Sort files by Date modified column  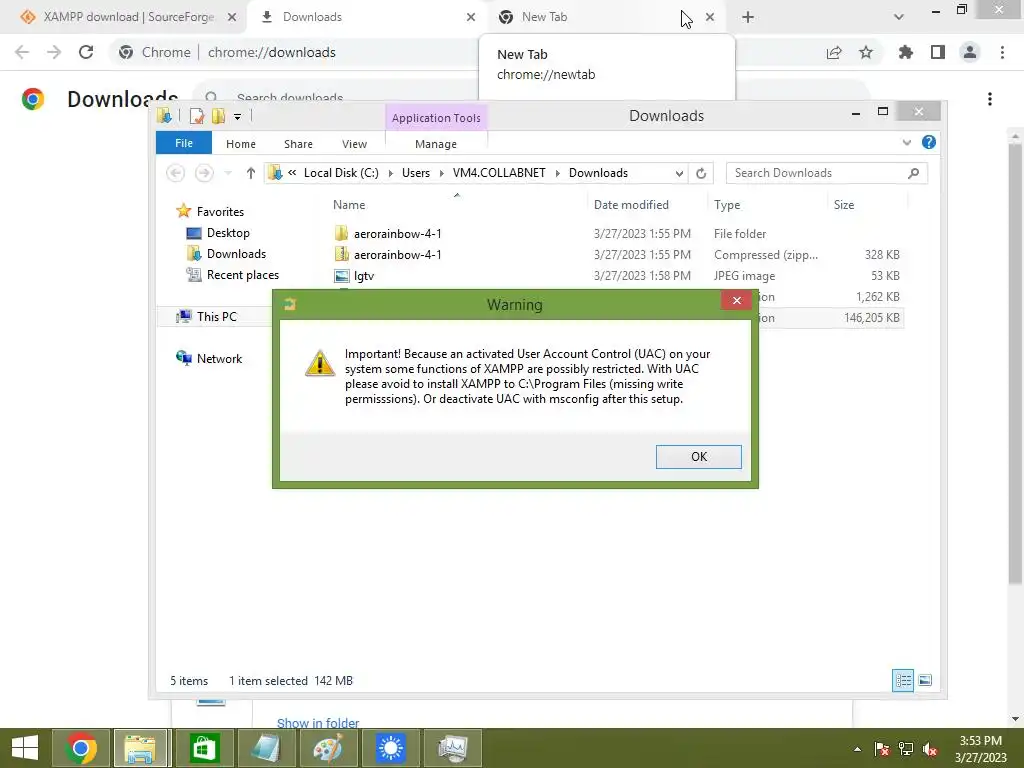click(x=631, y=205)
